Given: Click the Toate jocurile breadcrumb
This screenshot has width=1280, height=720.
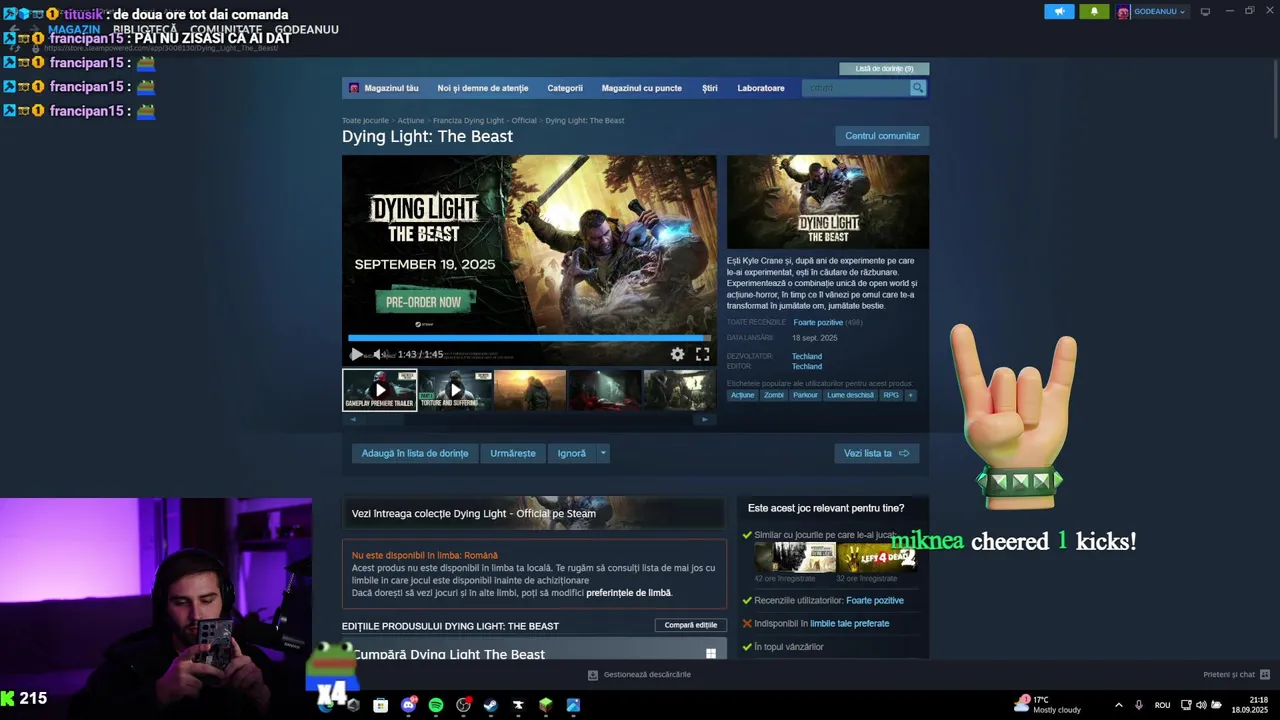Looking at the screenshot, I should (365, 120).
